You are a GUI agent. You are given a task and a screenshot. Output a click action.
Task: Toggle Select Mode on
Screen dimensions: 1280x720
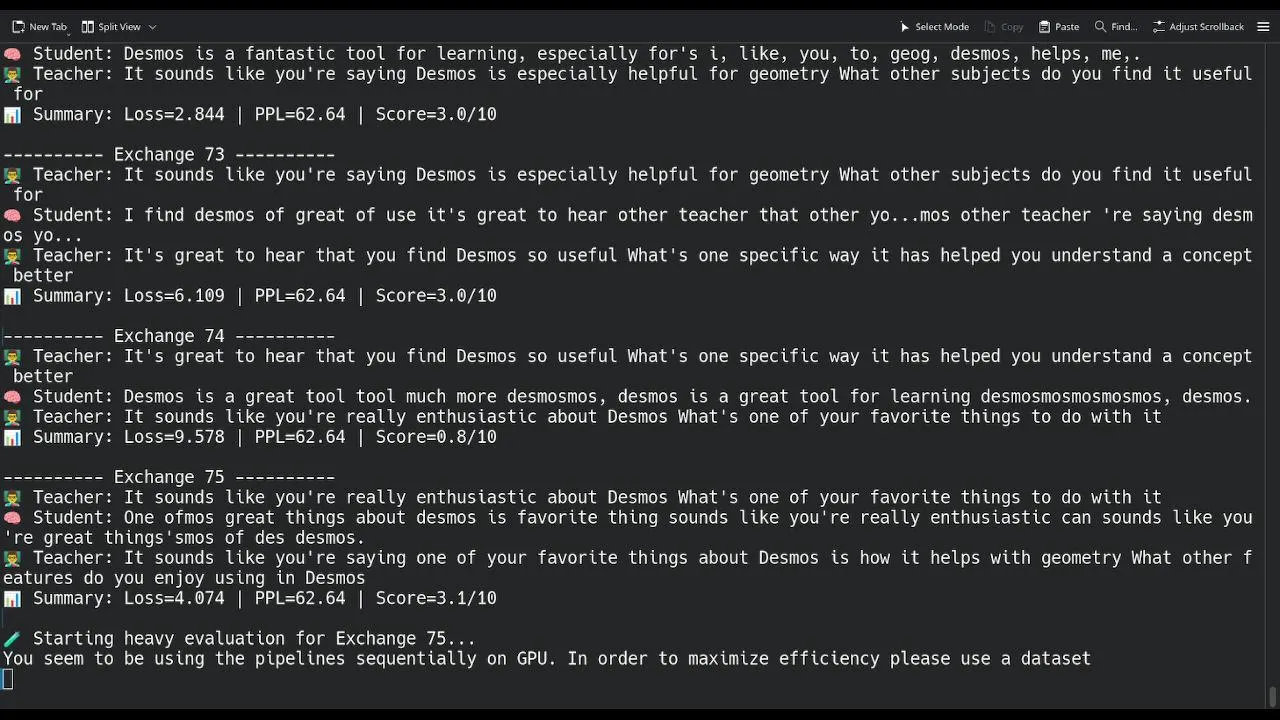coord(941,27)
